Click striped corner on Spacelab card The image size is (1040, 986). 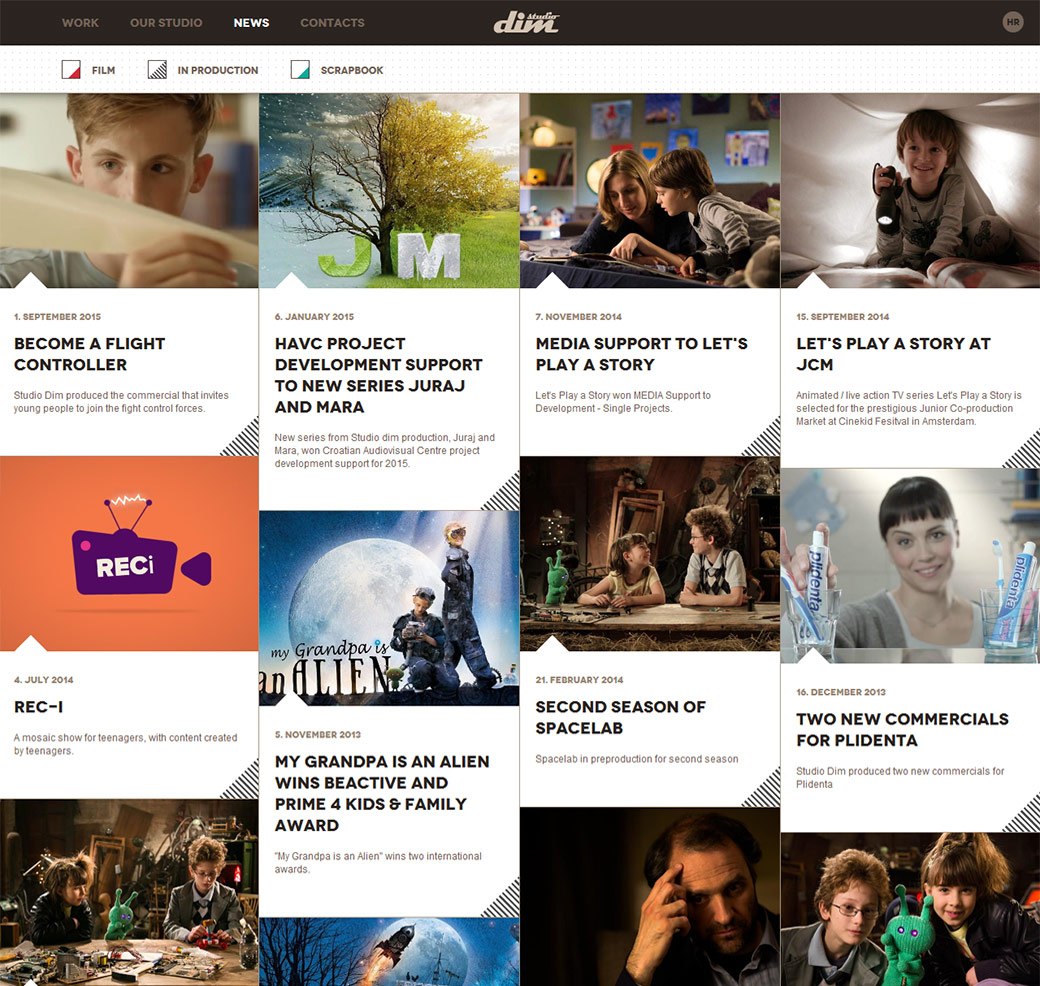pos(764,790)
